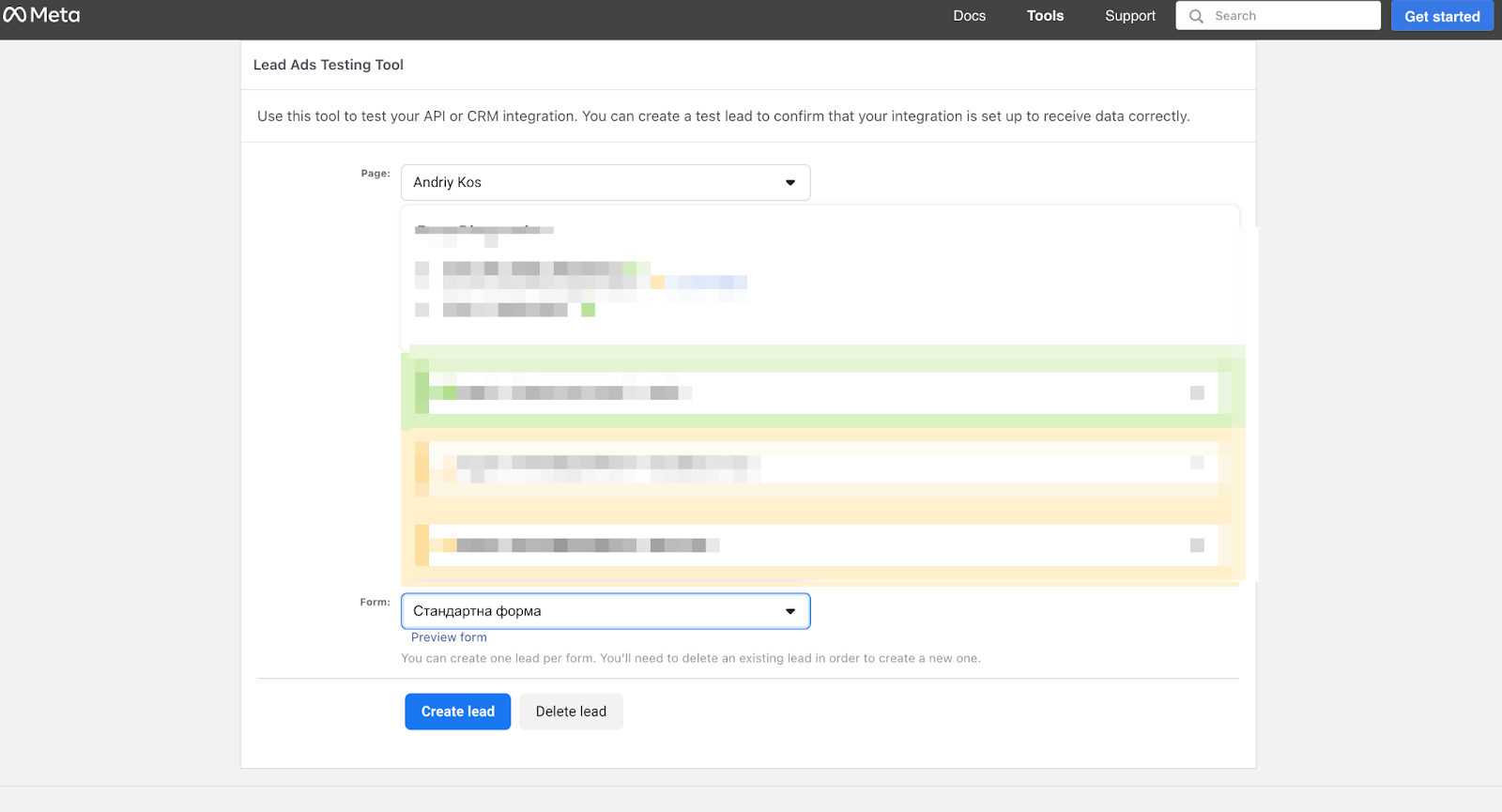Viewport: 1502px width, 812px height.
Task: Open the Support menu
Action: coord(1129,16)
